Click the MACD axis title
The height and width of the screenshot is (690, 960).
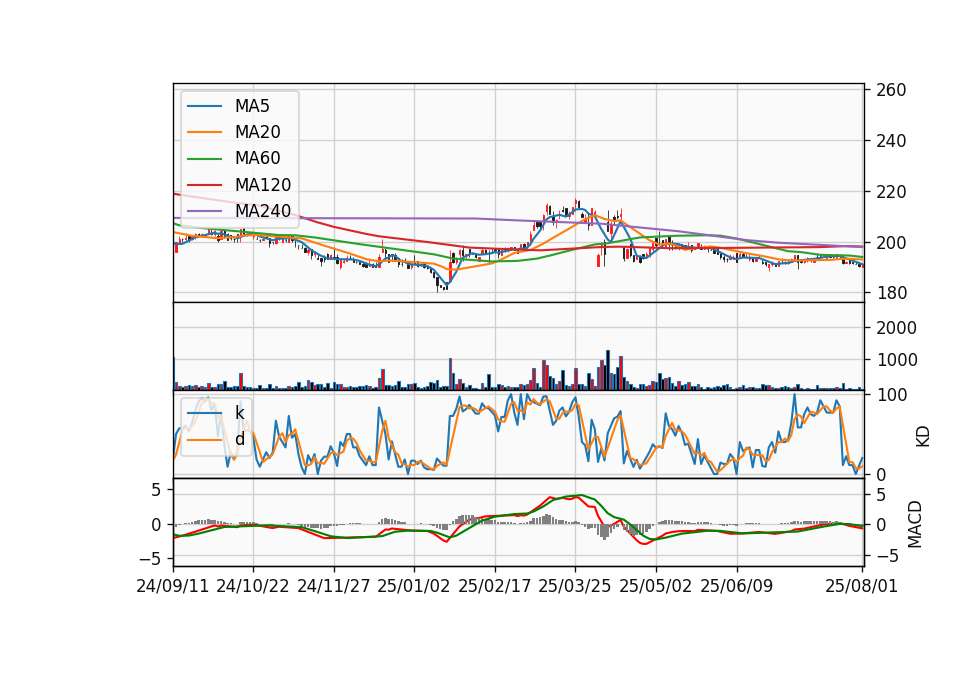[915, 524]
